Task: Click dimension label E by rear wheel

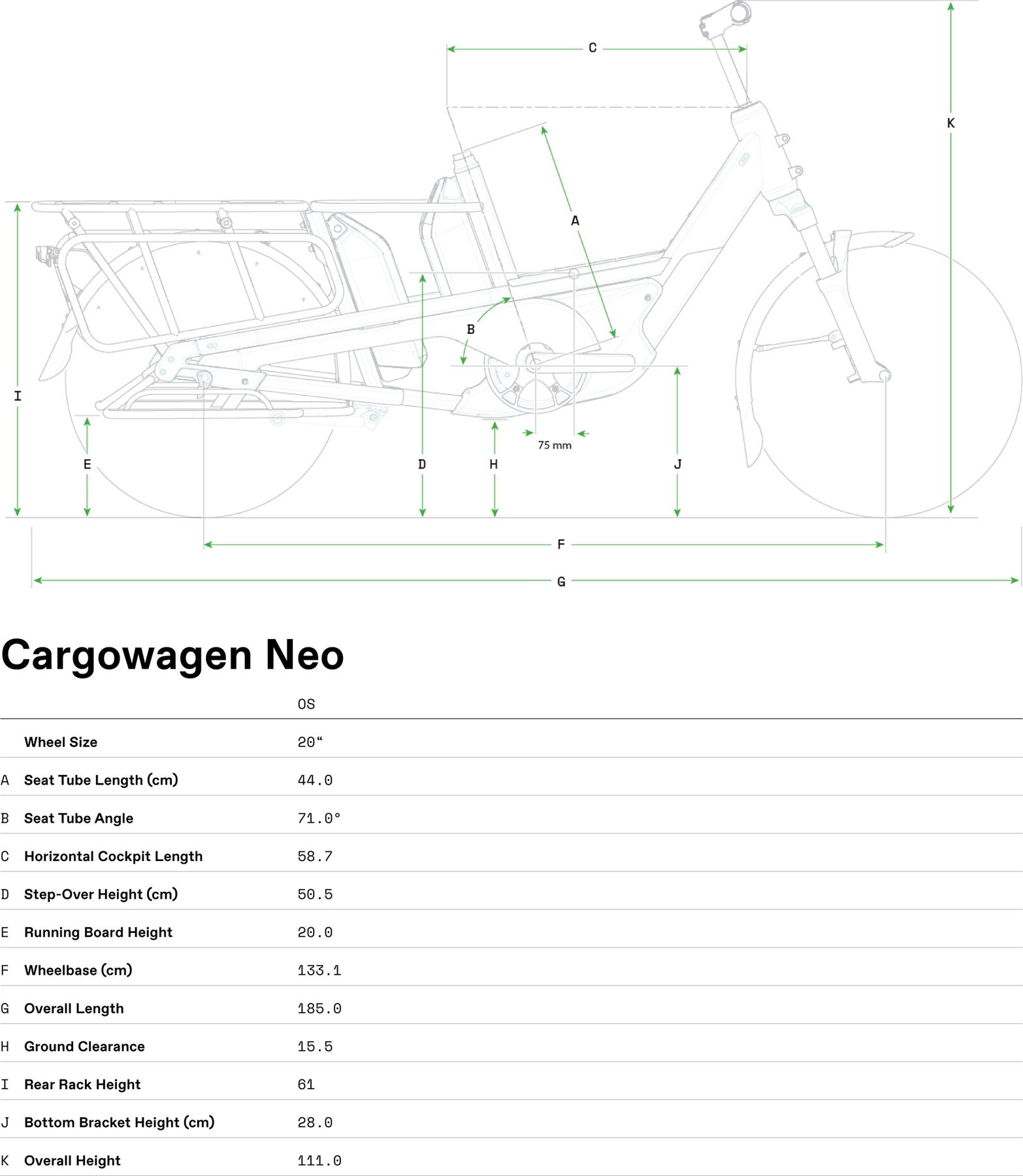Action: coord(87,464)
